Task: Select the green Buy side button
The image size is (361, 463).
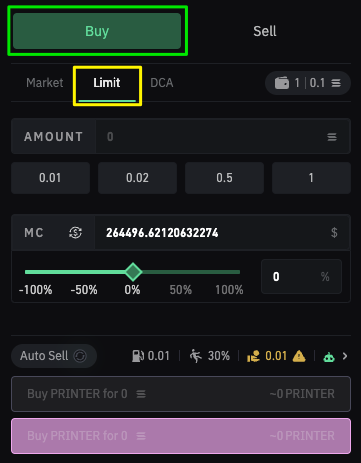Action: pyautogui.click(x=97, y=31)
